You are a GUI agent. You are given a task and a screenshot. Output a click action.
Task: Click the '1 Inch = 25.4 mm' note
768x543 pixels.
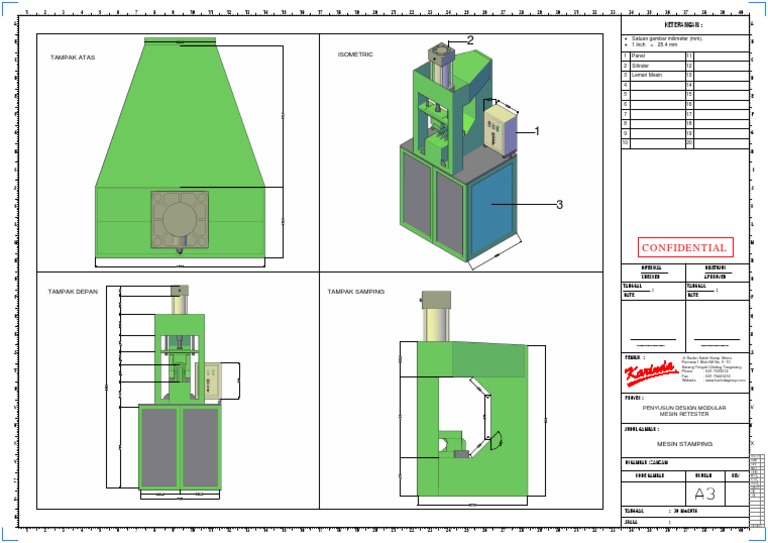pos(654,44)
